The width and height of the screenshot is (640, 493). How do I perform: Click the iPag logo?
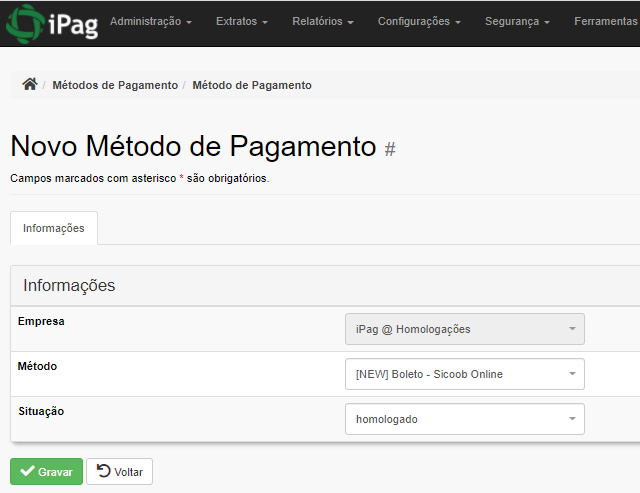52,24
